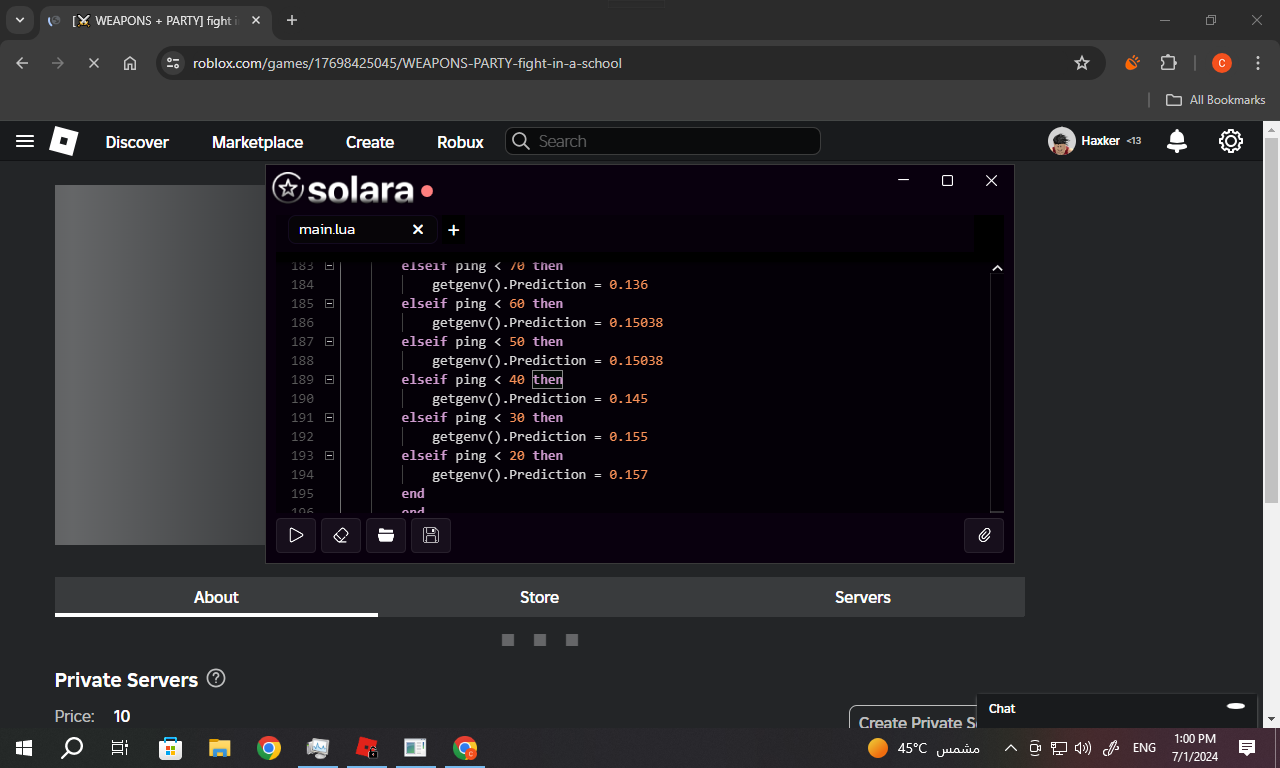
Task: Open the Discover page
Action: coord(137,142)
